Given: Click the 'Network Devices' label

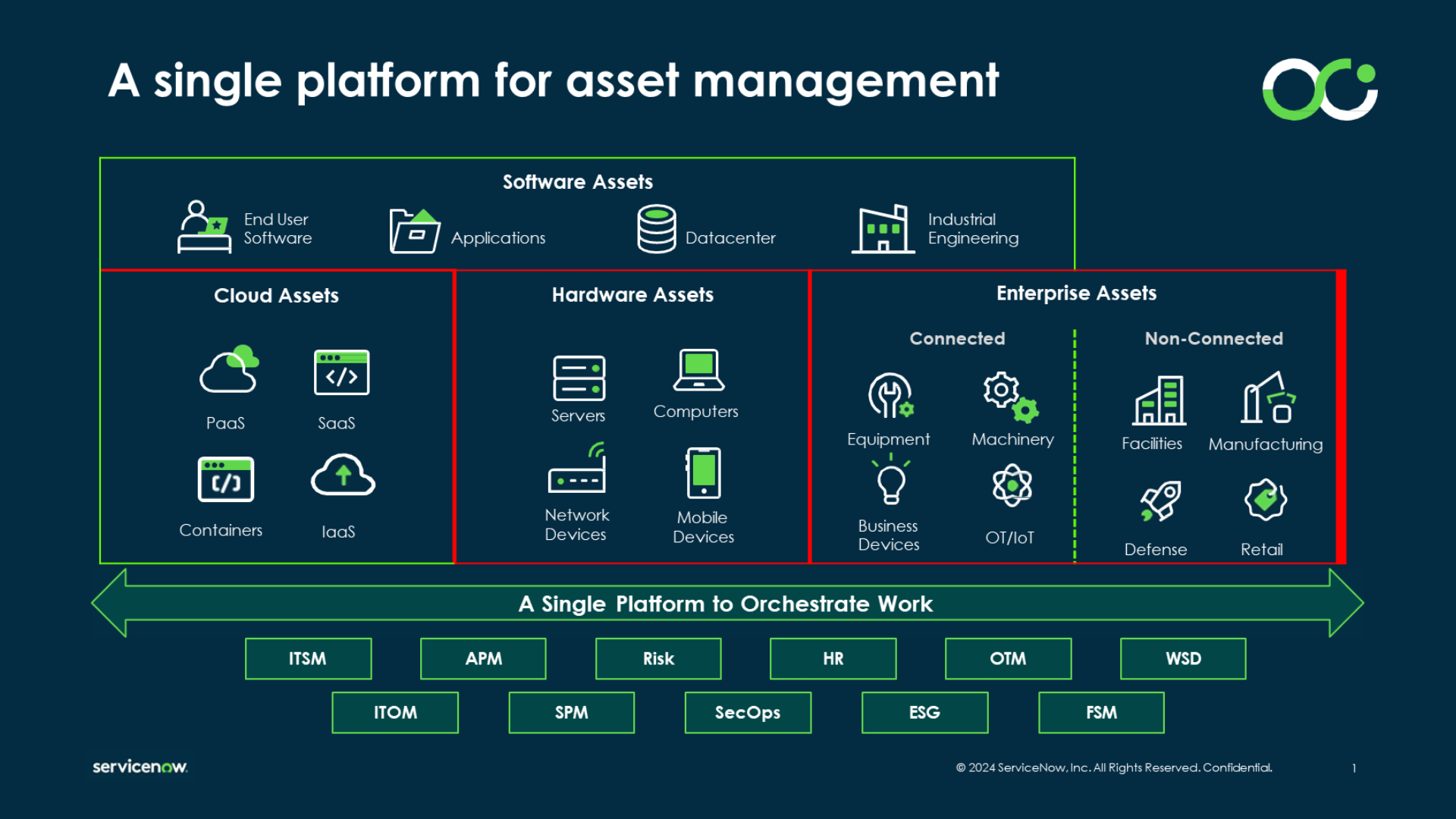Looking at the screenshot, I should click(576, 525).
